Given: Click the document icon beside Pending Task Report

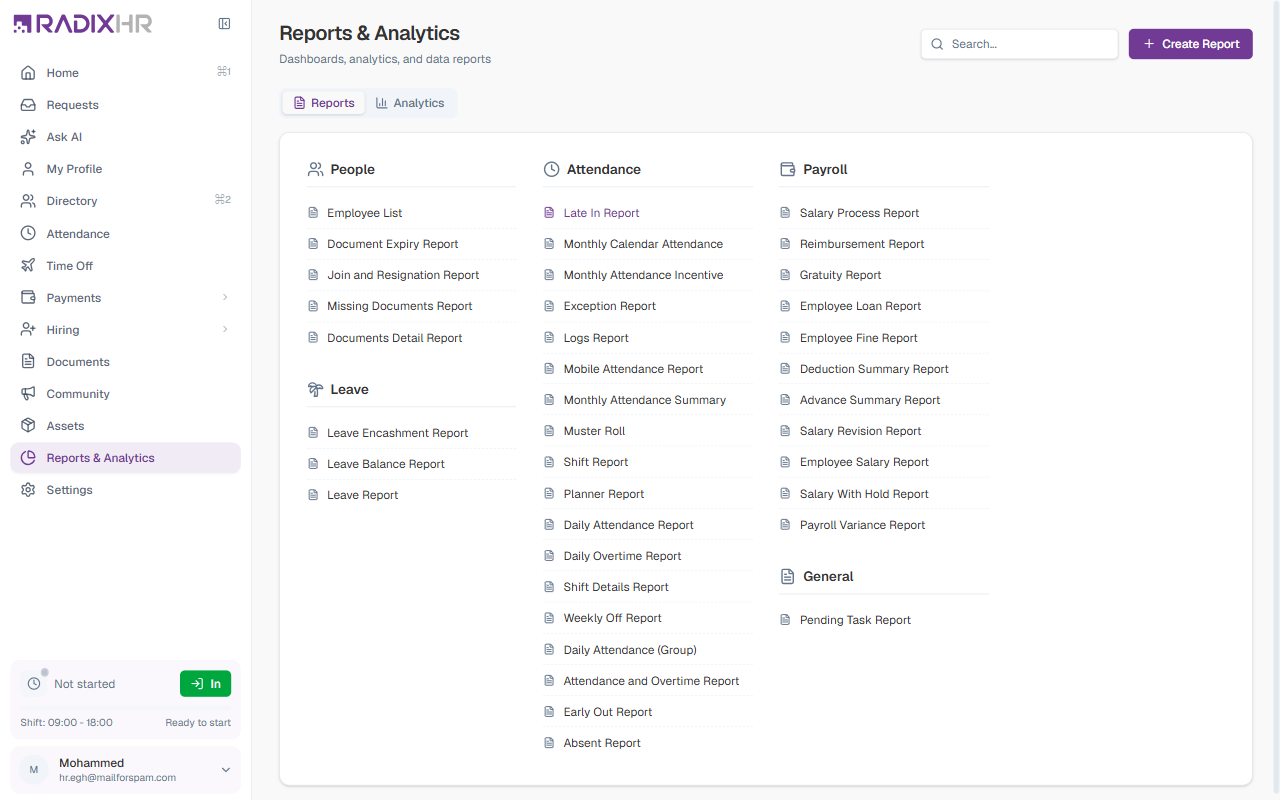Looking at the screenshot, I should pyautogui.click(x=785, y=620).
